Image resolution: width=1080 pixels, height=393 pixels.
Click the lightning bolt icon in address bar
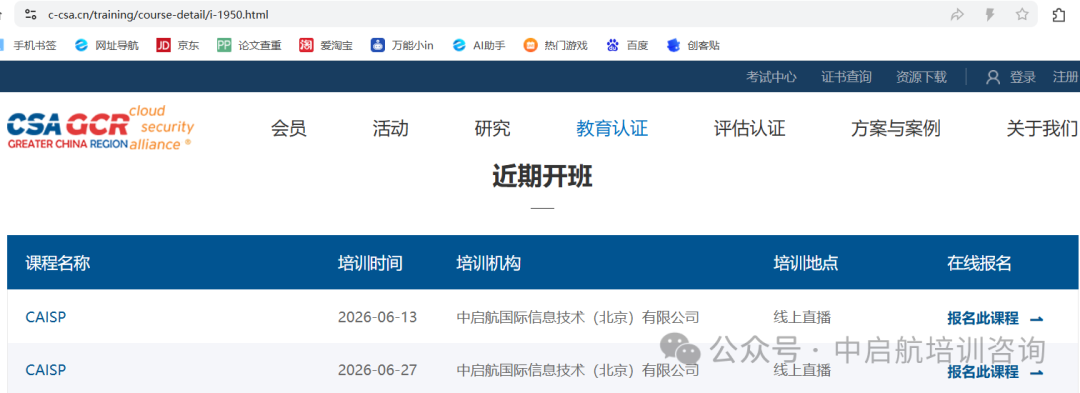click(990, 14)
